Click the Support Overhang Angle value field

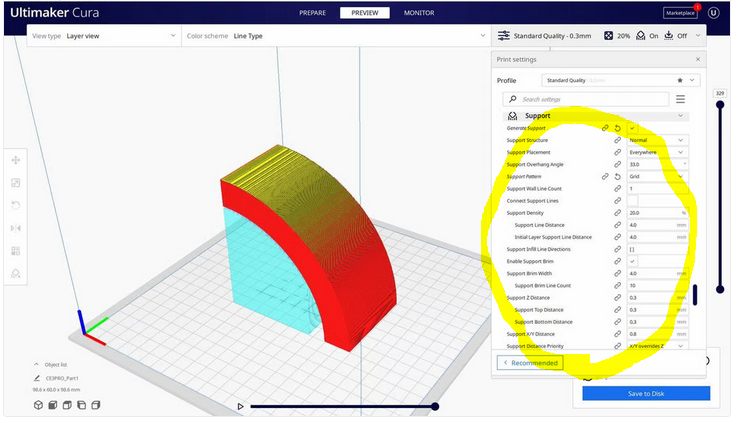click(x=658, y=164)
